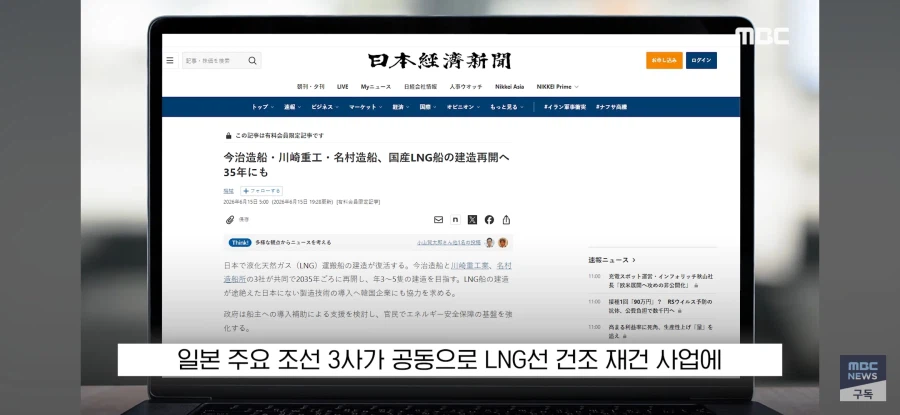
Task: Open the #イラン軍事衝突 hashtag link
Action: point(565,107)
